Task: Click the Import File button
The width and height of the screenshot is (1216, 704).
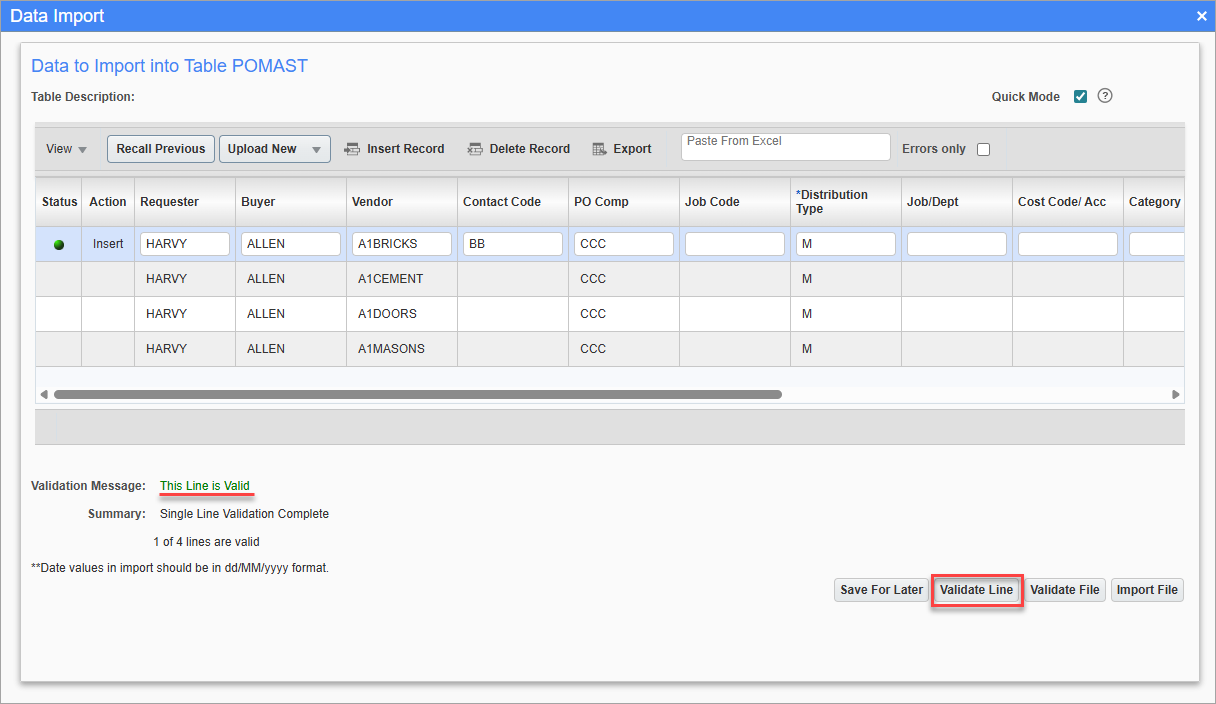Action: [x=1147, y=590]
